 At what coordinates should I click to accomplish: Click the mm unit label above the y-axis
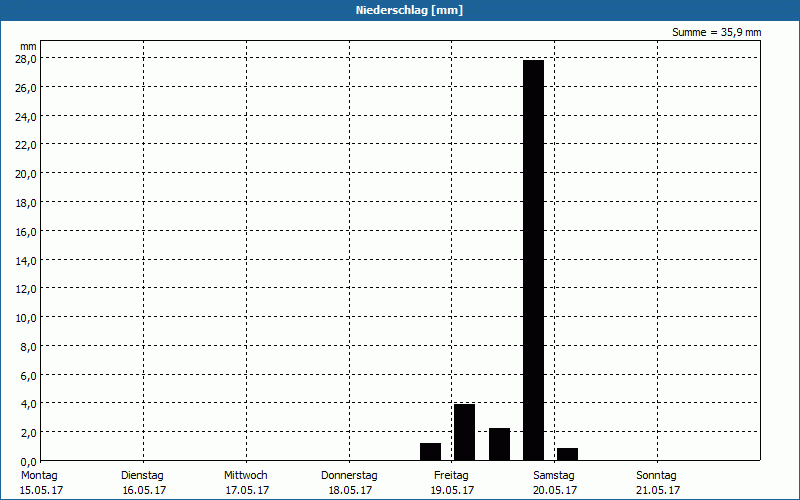point(29,46)
